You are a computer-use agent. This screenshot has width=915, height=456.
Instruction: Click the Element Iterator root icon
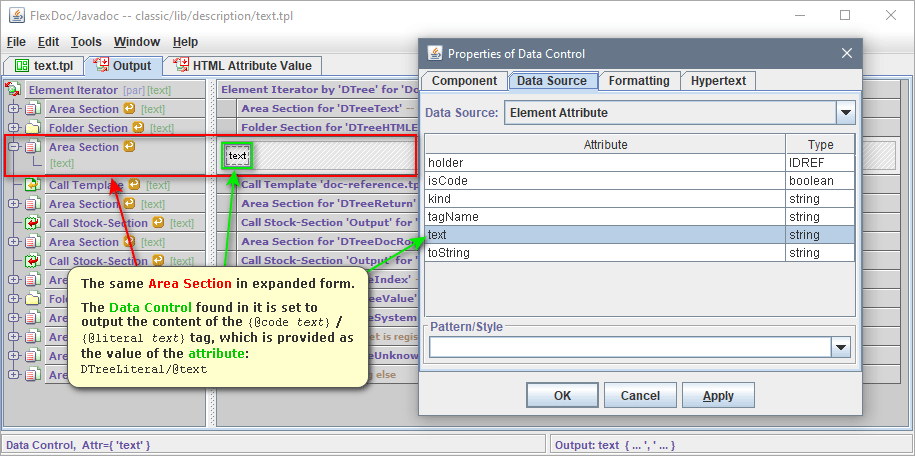point(14,89)
